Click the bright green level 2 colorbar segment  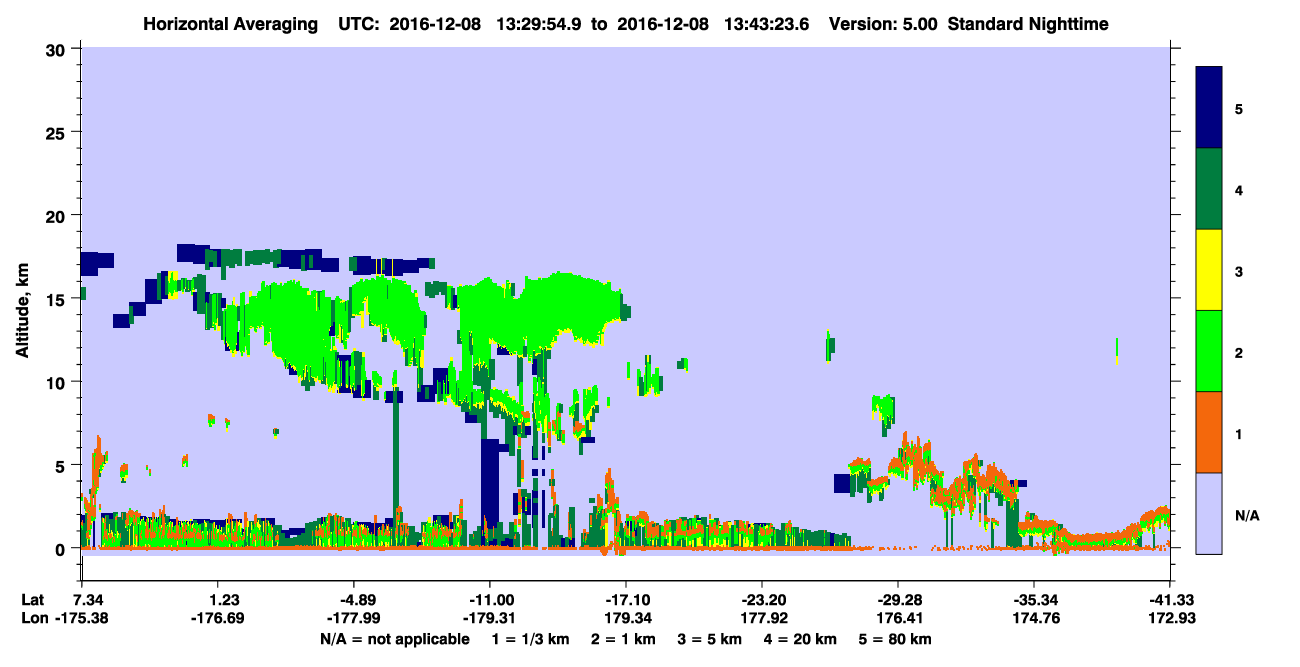pos(1209,351)
